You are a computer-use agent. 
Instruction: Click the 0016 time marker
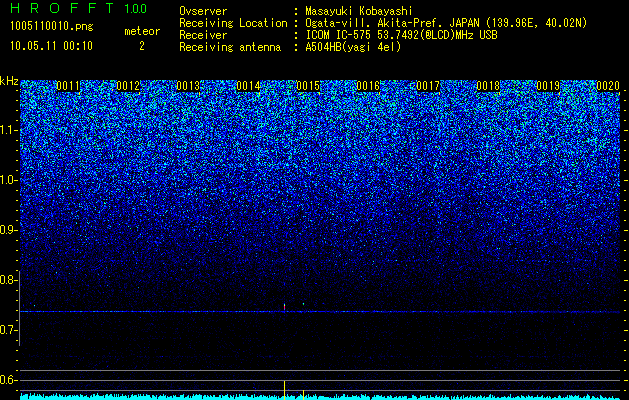[368, 86]
